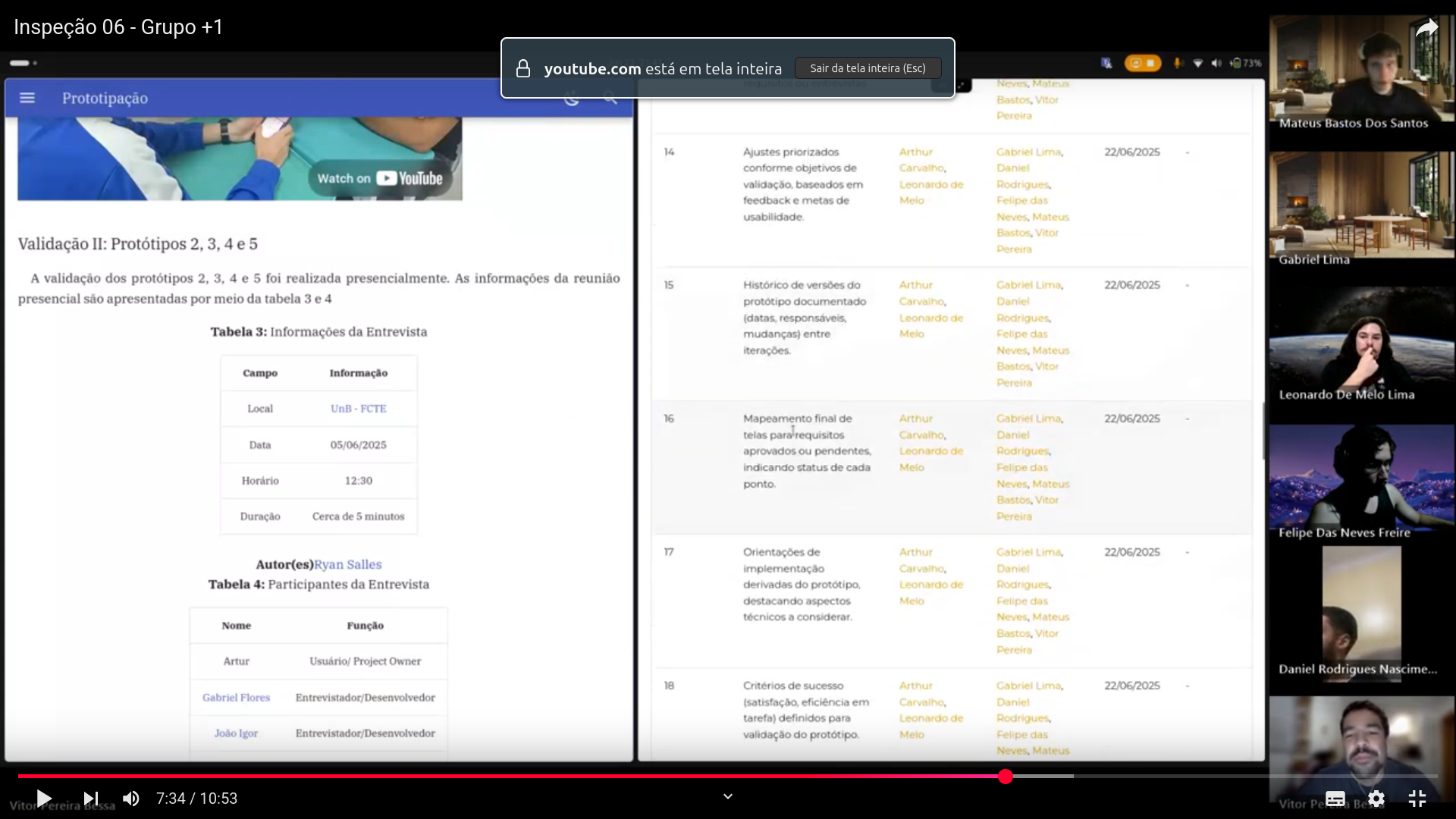The height and width of the screenshot is (819, 1456).
Task: Exit fullscreen using the player button
Action: tap(1417, 799)
